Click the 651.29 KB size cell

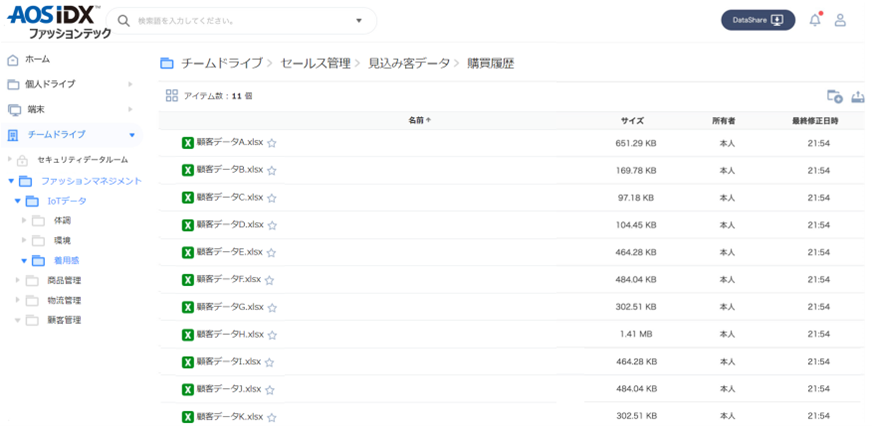(636, 143)
